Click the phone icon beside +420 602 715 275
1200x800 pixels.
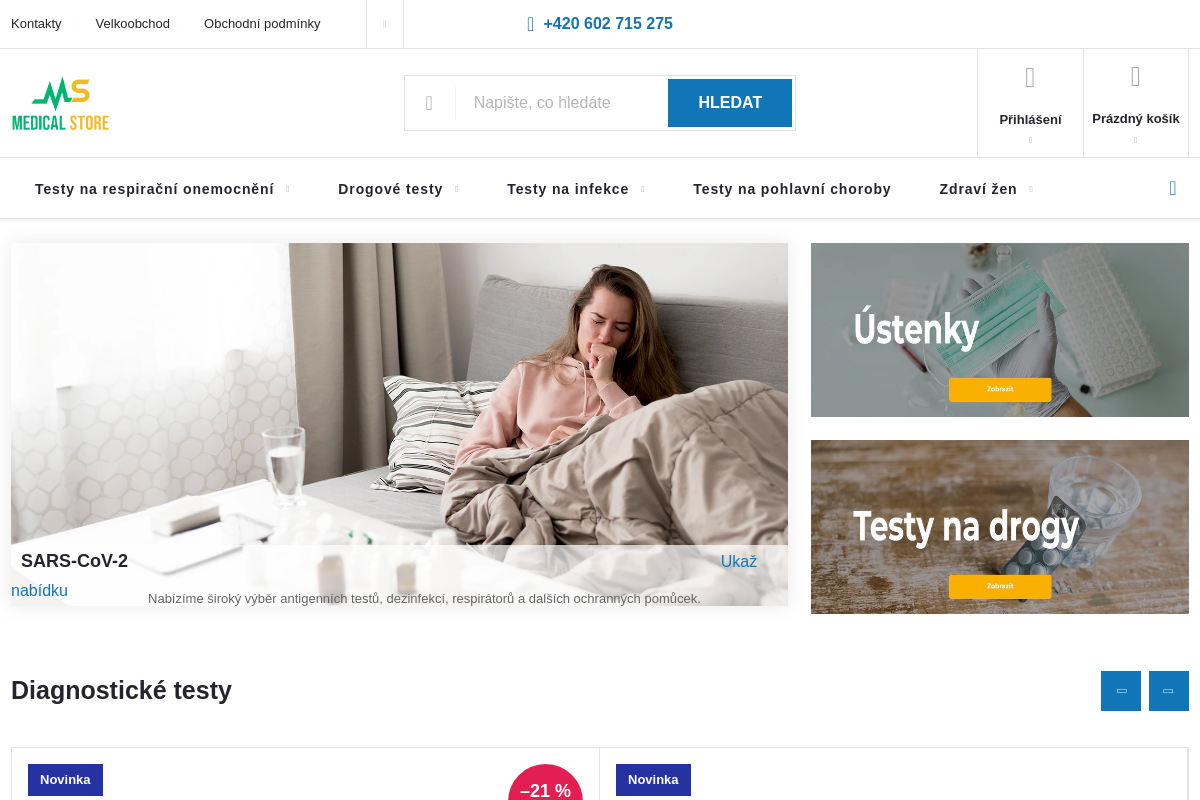[x=531, y=24]
